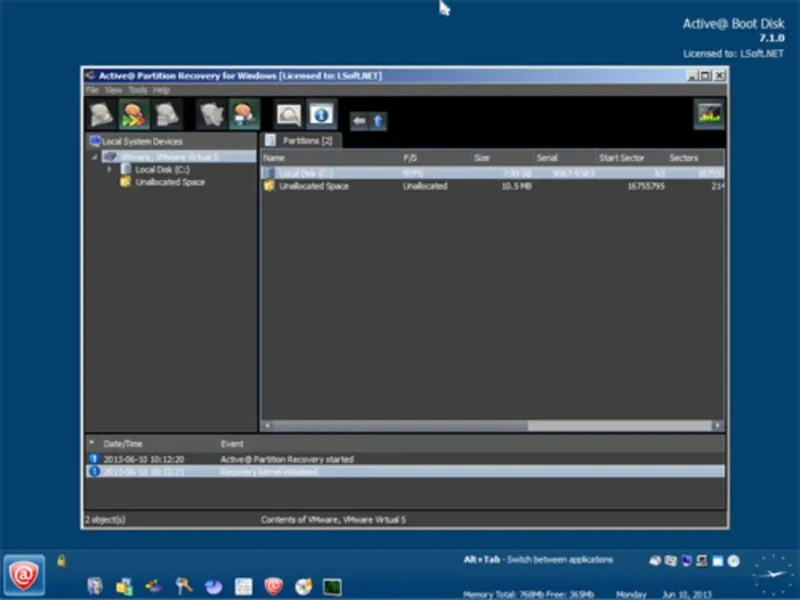Sort by the Start Sector column header

tap(621, 158)
